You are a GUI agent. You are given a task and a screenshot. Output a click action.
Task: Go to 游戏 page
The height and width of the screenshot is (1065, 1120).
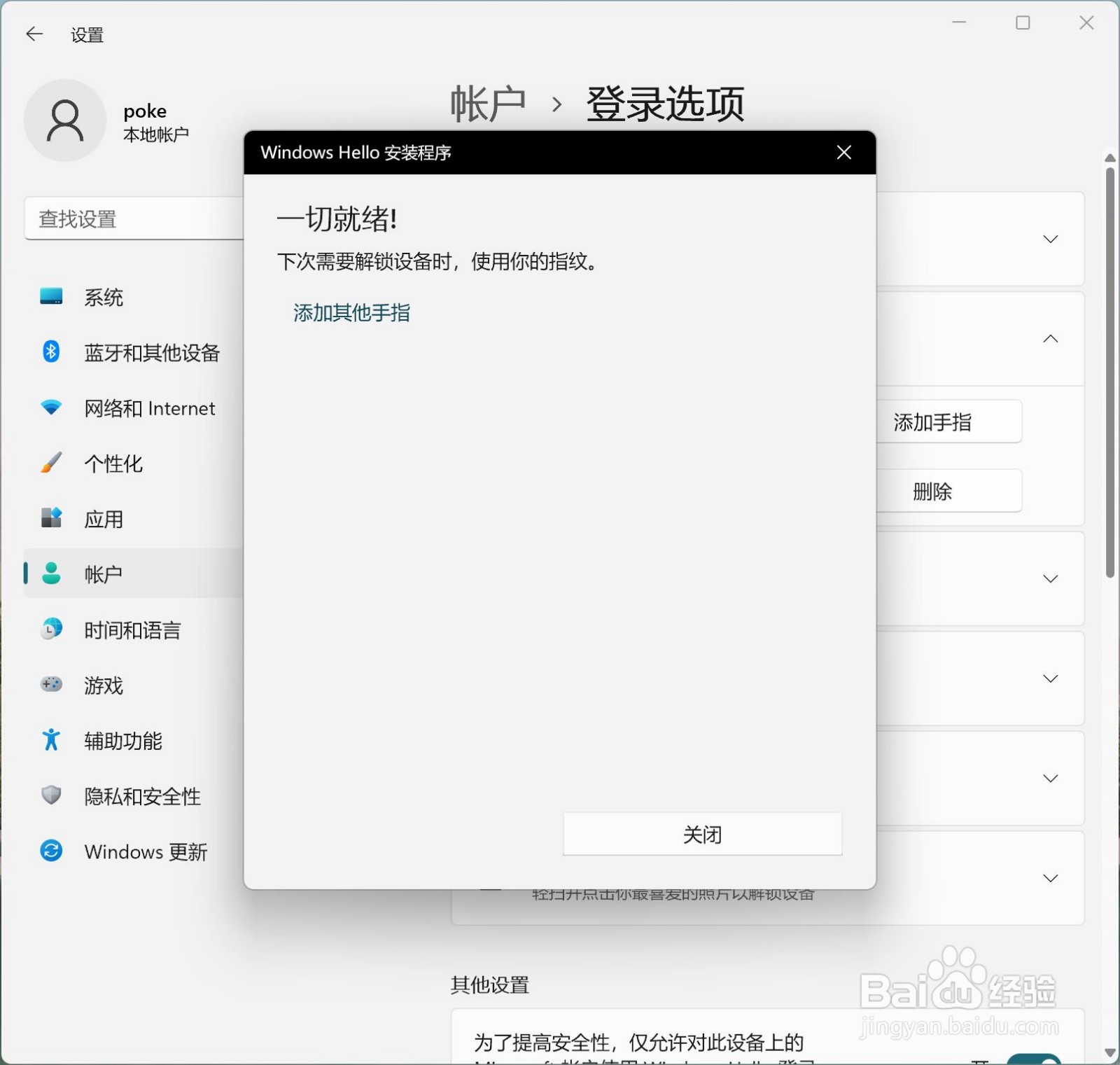[x=104, y=685]
